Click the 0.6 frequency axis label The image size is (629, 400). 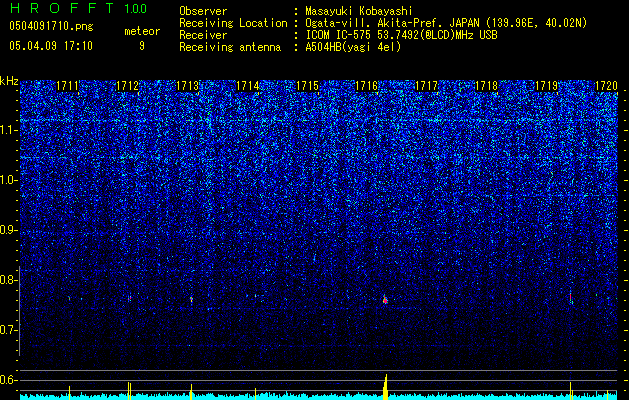pos(8,380)
